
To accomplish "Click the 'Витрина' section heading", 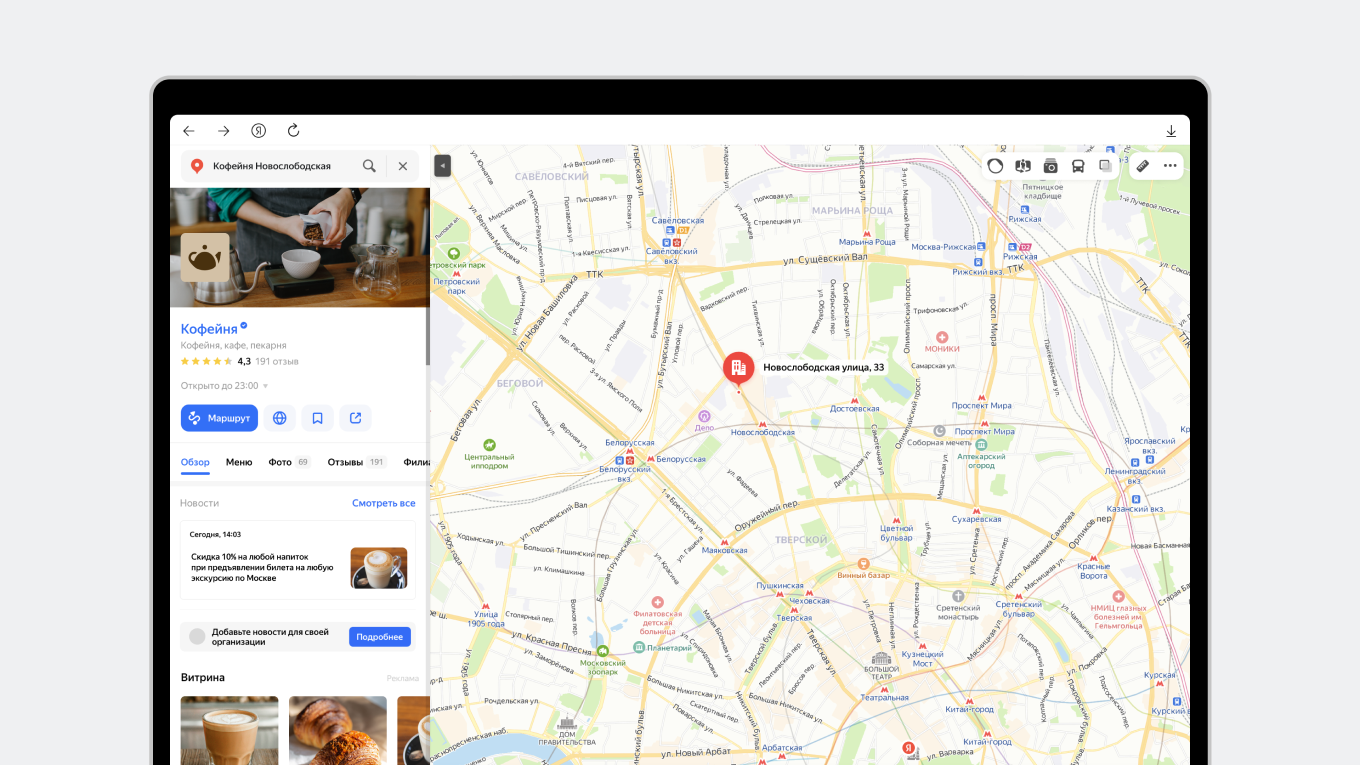I will (203, 678).
